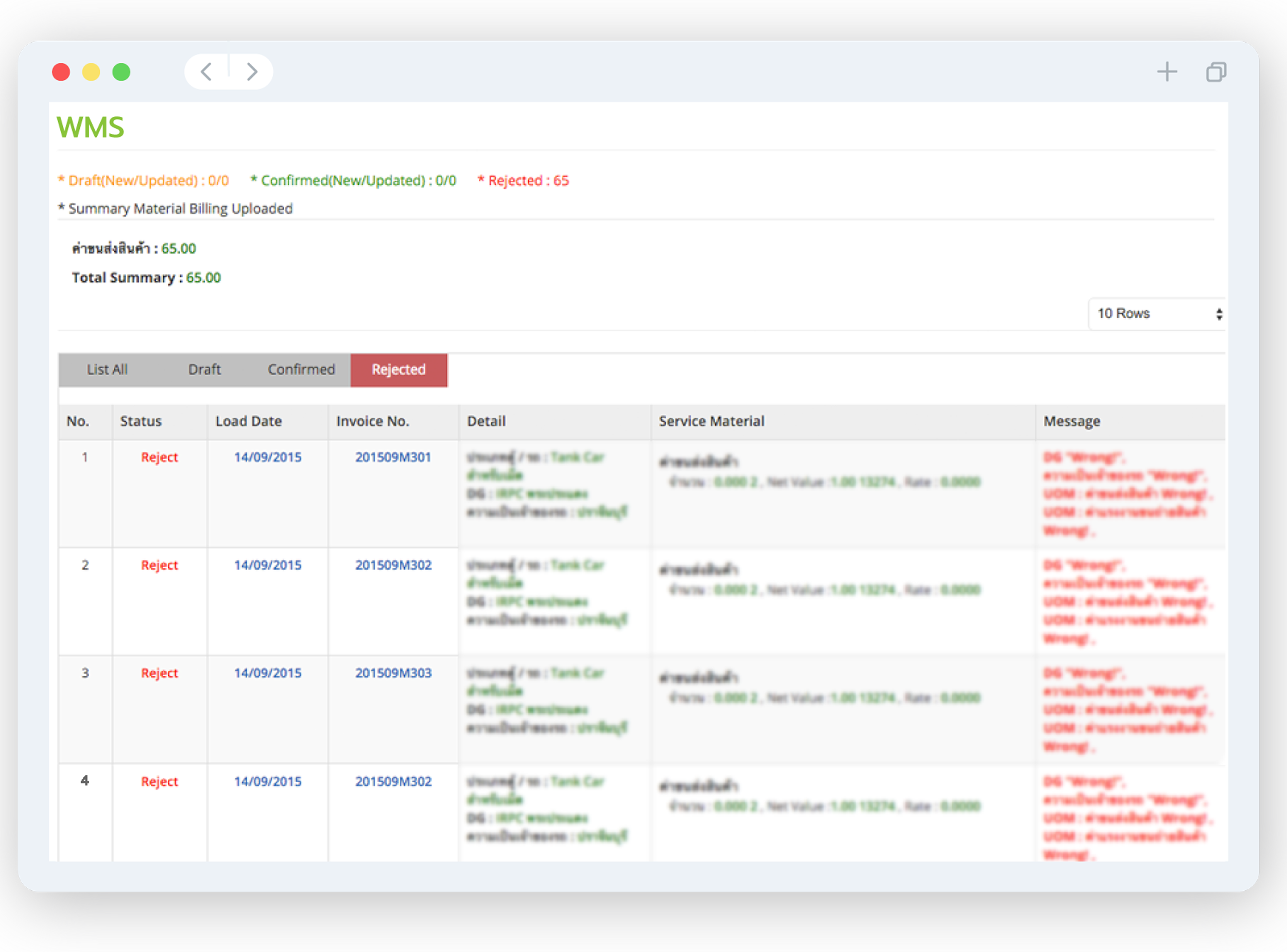Click Service Material cell of row 3
The width and height of the screenshot is (1287, 952).
point(843,710)
